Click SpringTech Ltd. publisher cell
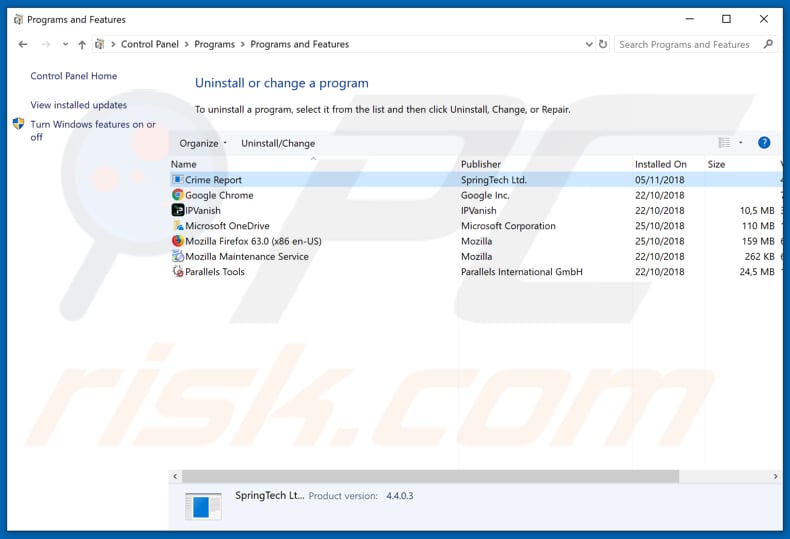 tap(494, 180)
